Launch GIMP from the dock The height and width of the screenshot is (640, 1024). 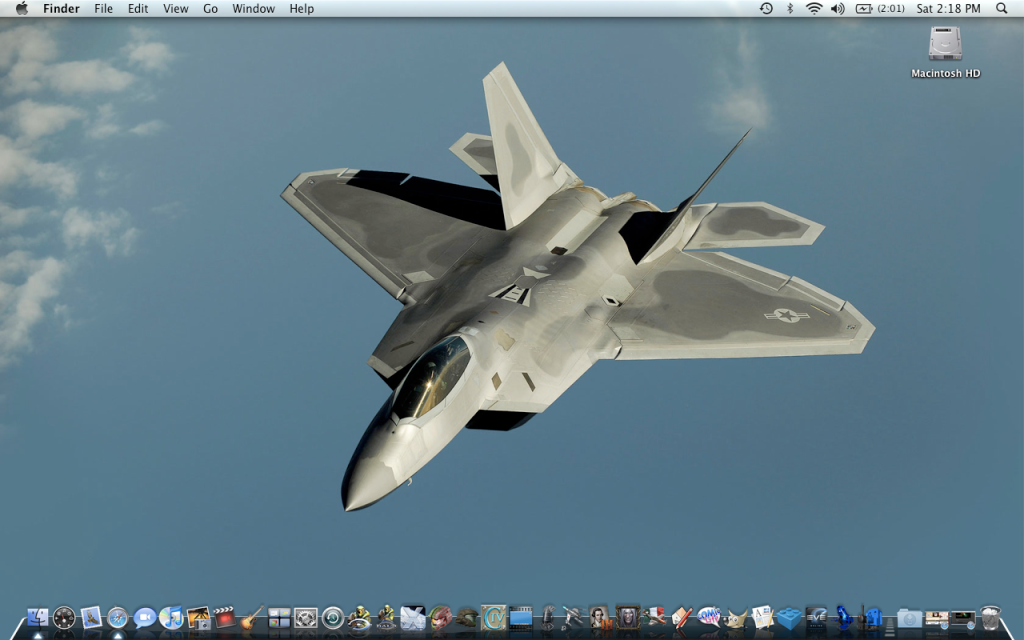click(x=736, y=618)
